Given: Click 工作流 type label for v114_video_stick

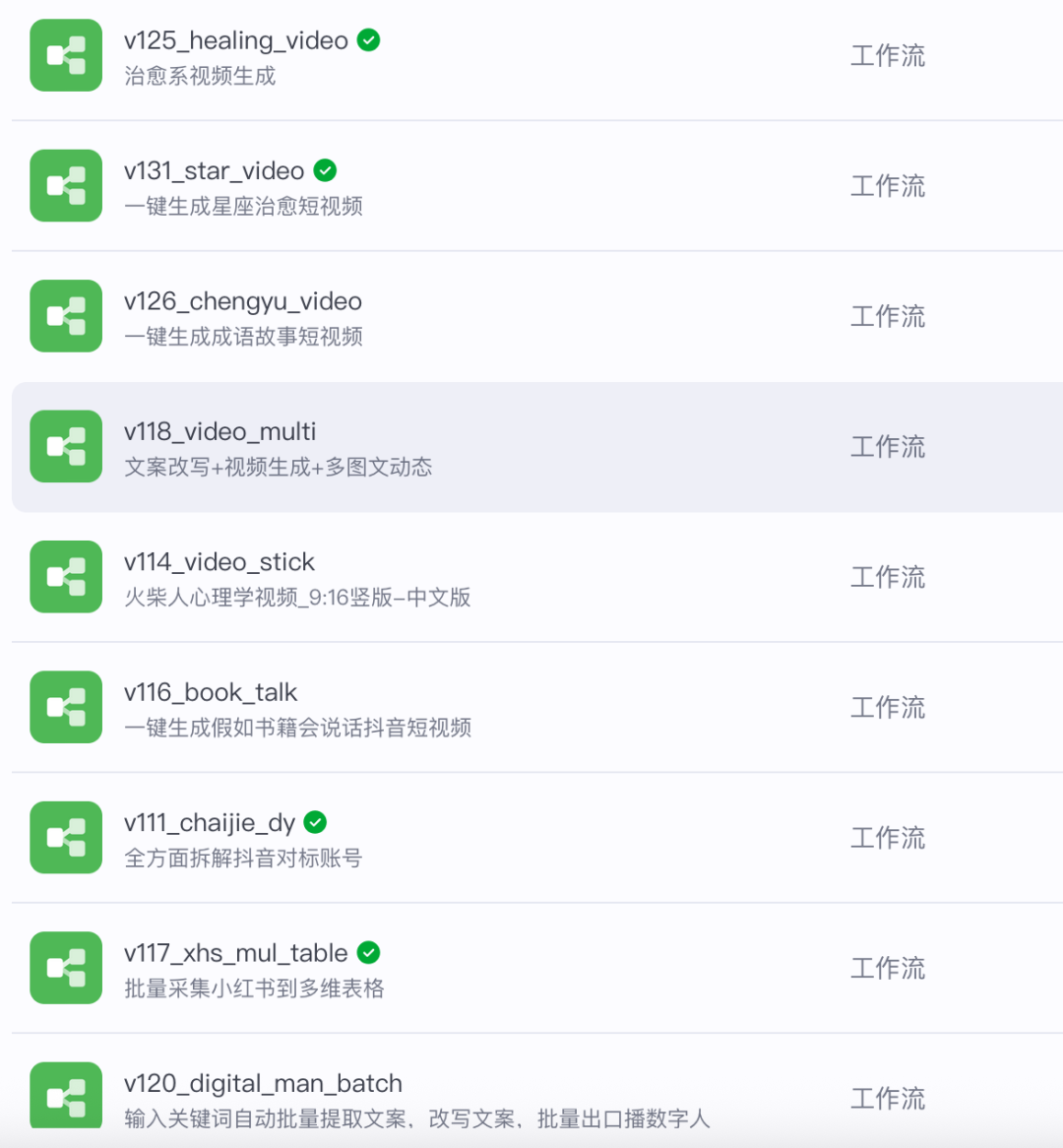Looking at the screenshot, I should coord(887,577).
